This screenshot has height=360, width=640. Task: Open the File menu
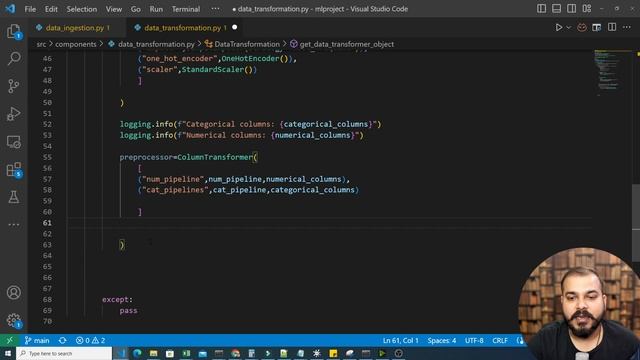pos(30,9)
